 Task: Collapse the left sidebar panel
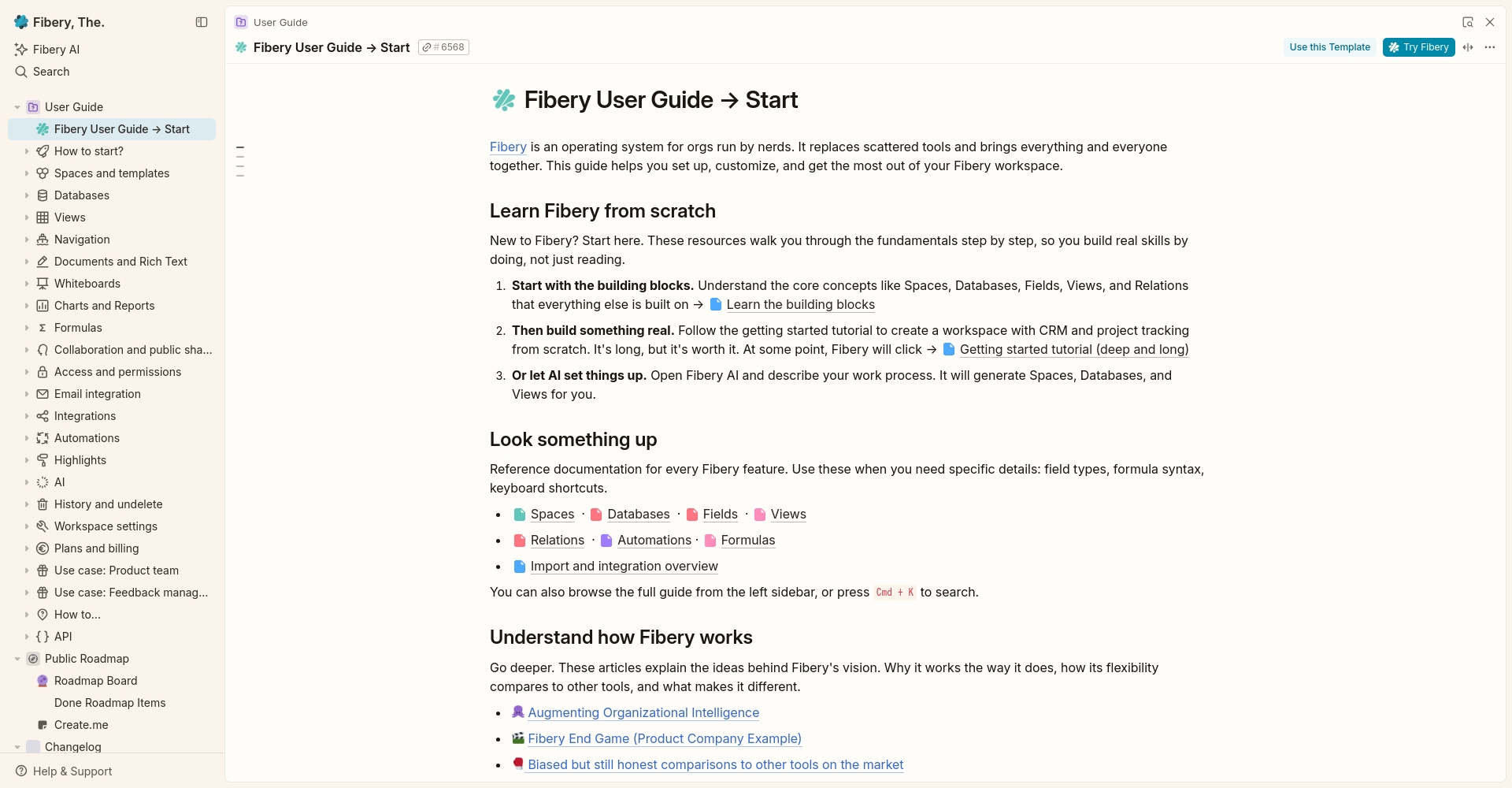tap(202, 23)
